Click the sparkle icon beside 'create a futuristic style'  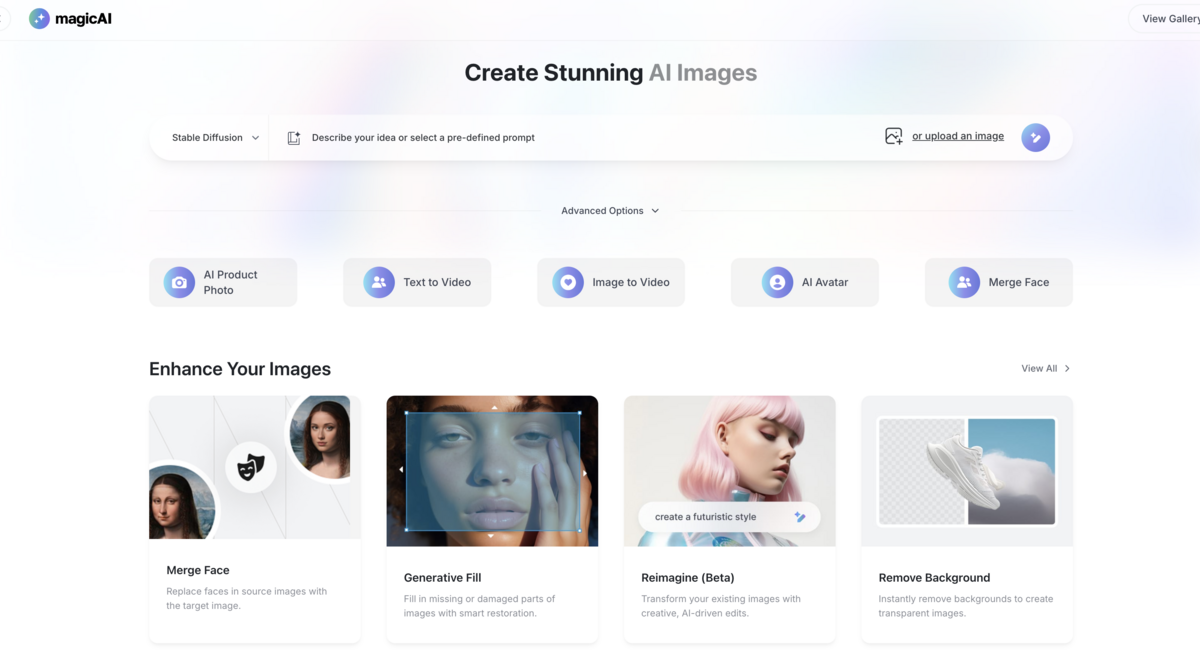coord(800,517)
